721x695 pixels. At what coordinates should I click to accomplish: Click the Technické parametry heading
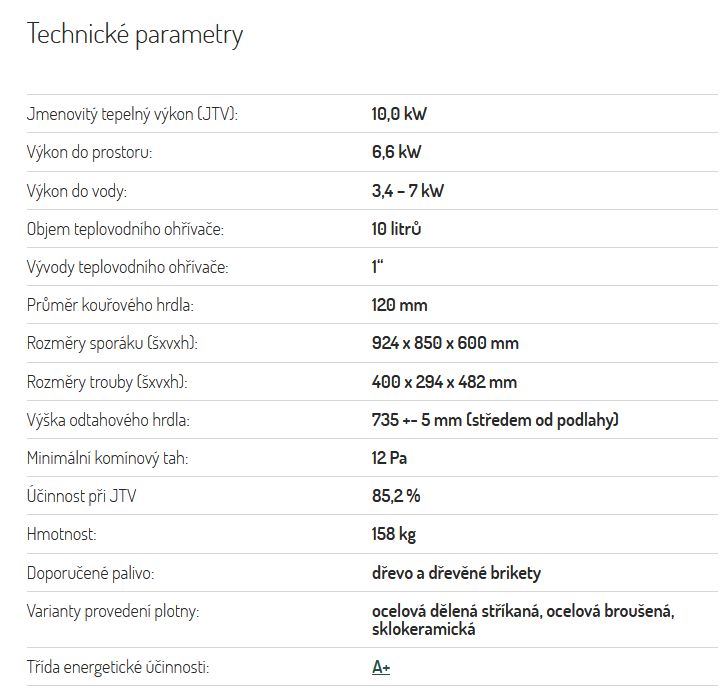(x=135, y=34)
